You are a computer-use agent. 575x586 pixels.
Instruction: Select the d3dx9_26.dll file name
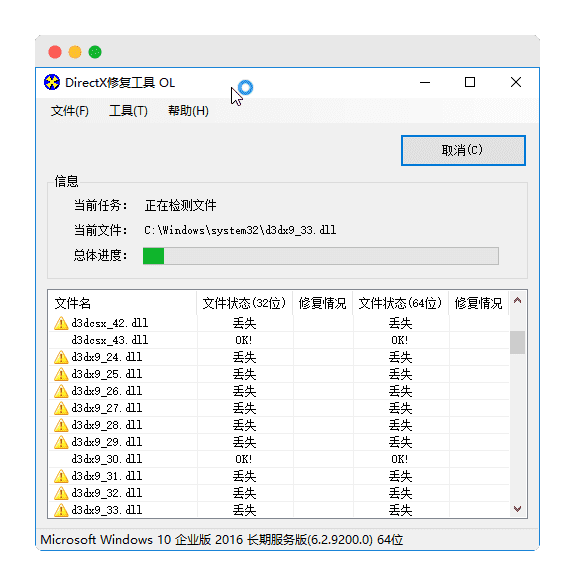(x=107, y=391)
